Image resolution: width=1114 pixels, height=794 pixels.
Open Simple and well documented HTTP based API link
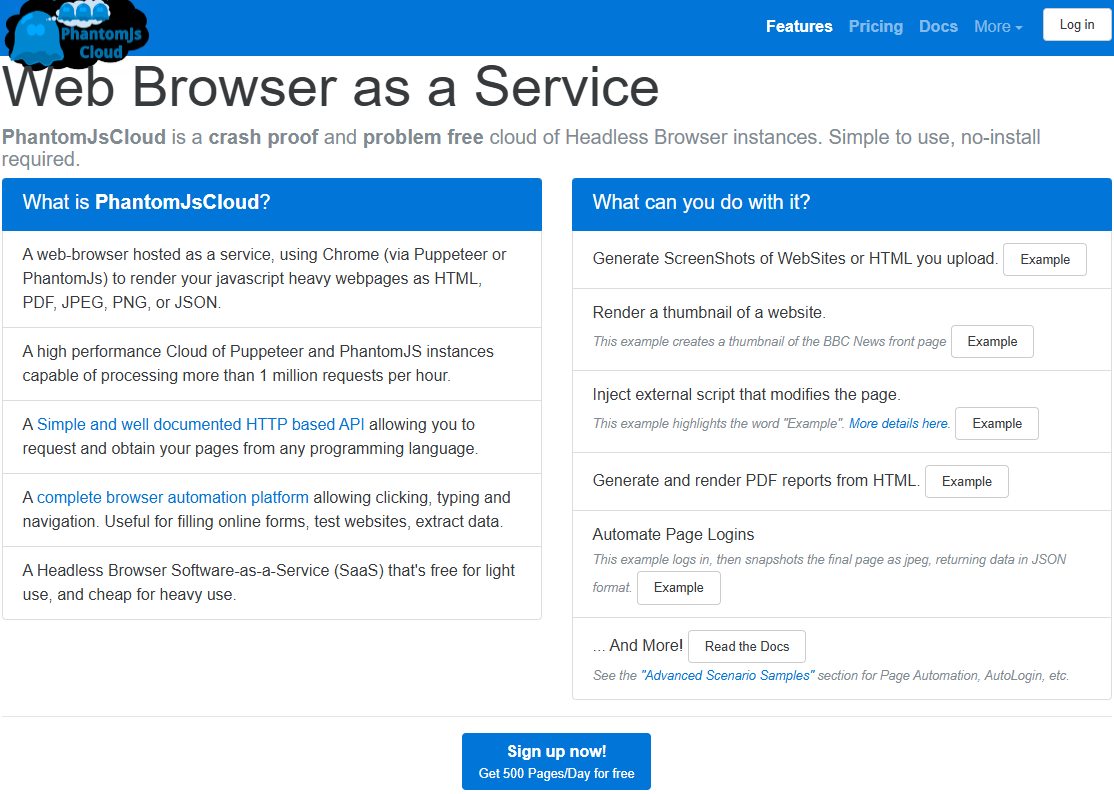tap(200, 424)
